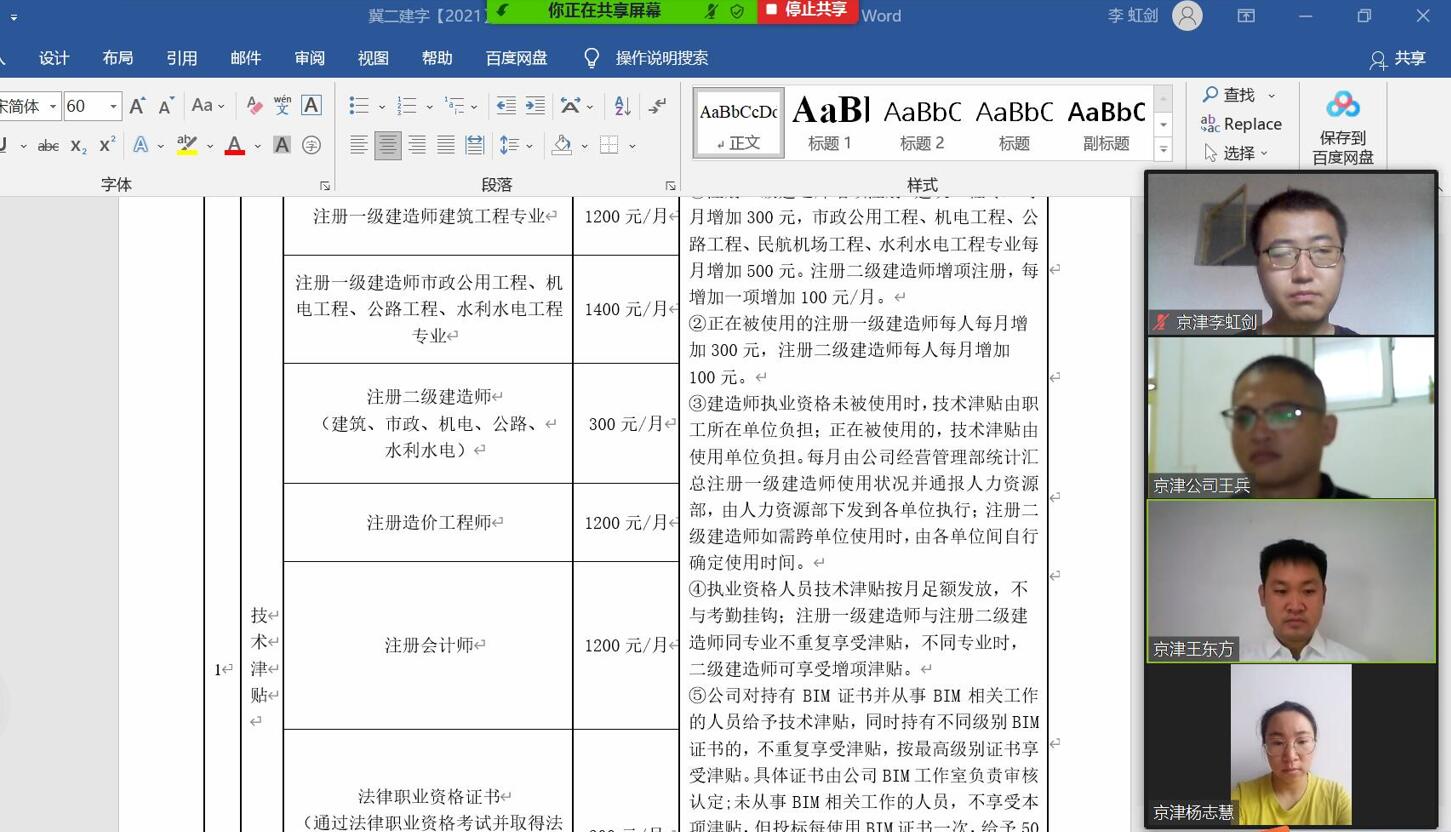Click the phonetic guide wén icon
The width and height of the screenshot is (1451, 832).
tap(282, 106)
